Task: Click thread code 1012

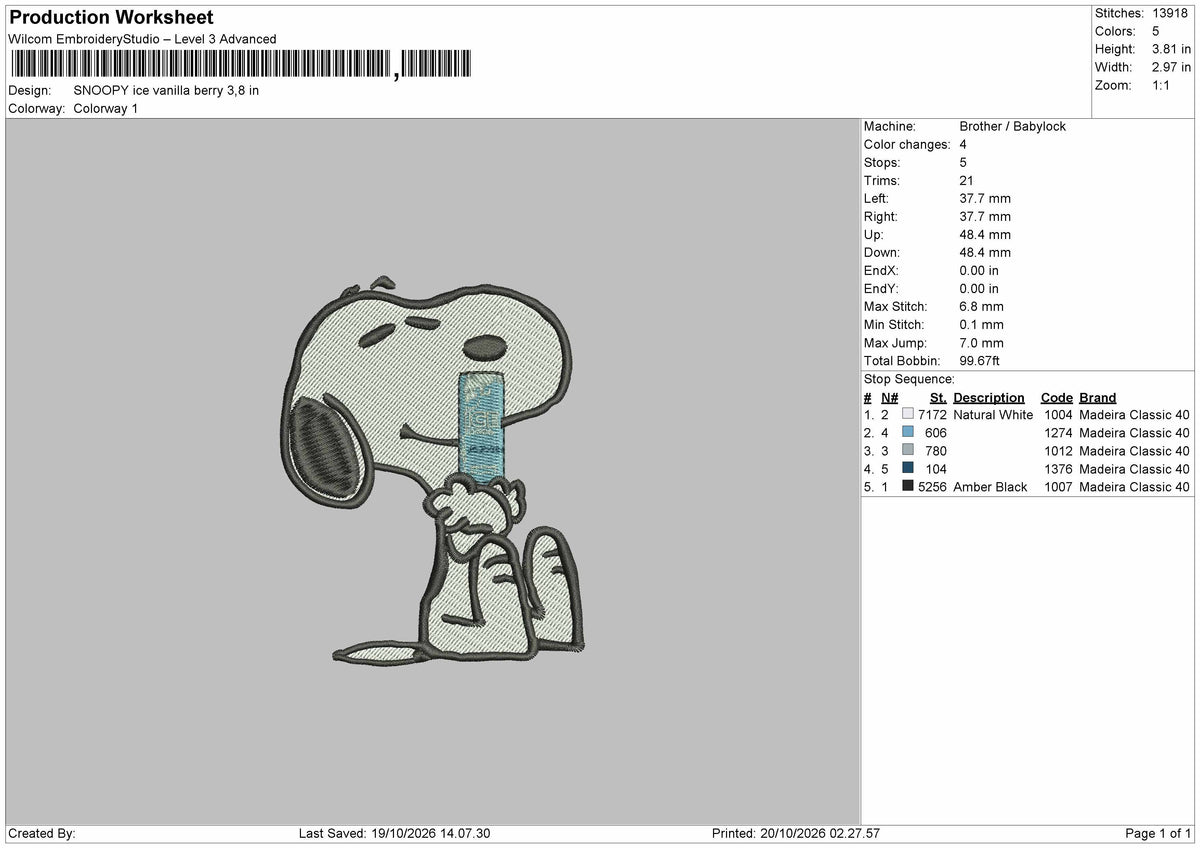Action: tap(1058, 450)
